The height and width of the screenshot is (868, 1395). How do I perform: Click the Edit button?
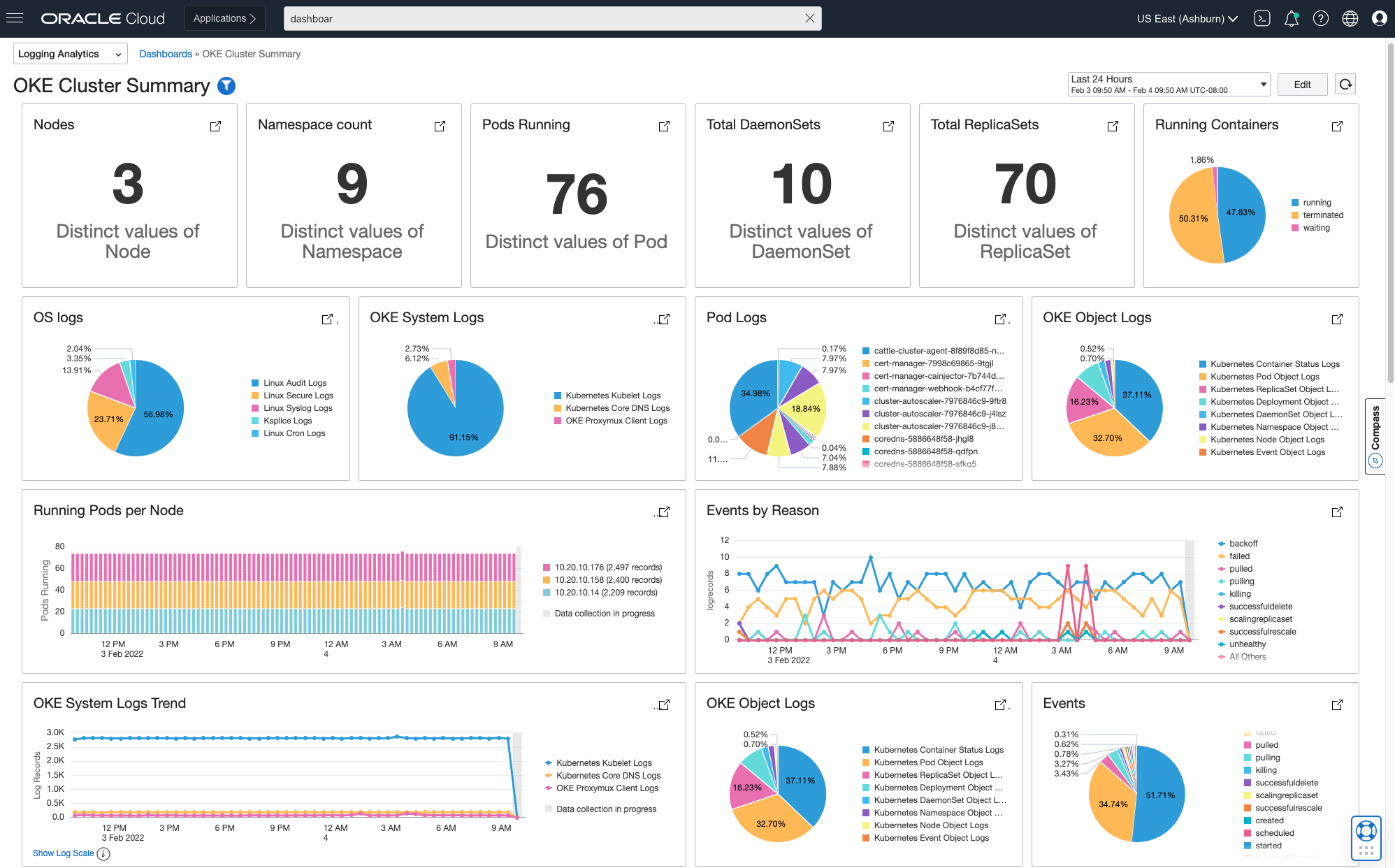(1302, 85)
